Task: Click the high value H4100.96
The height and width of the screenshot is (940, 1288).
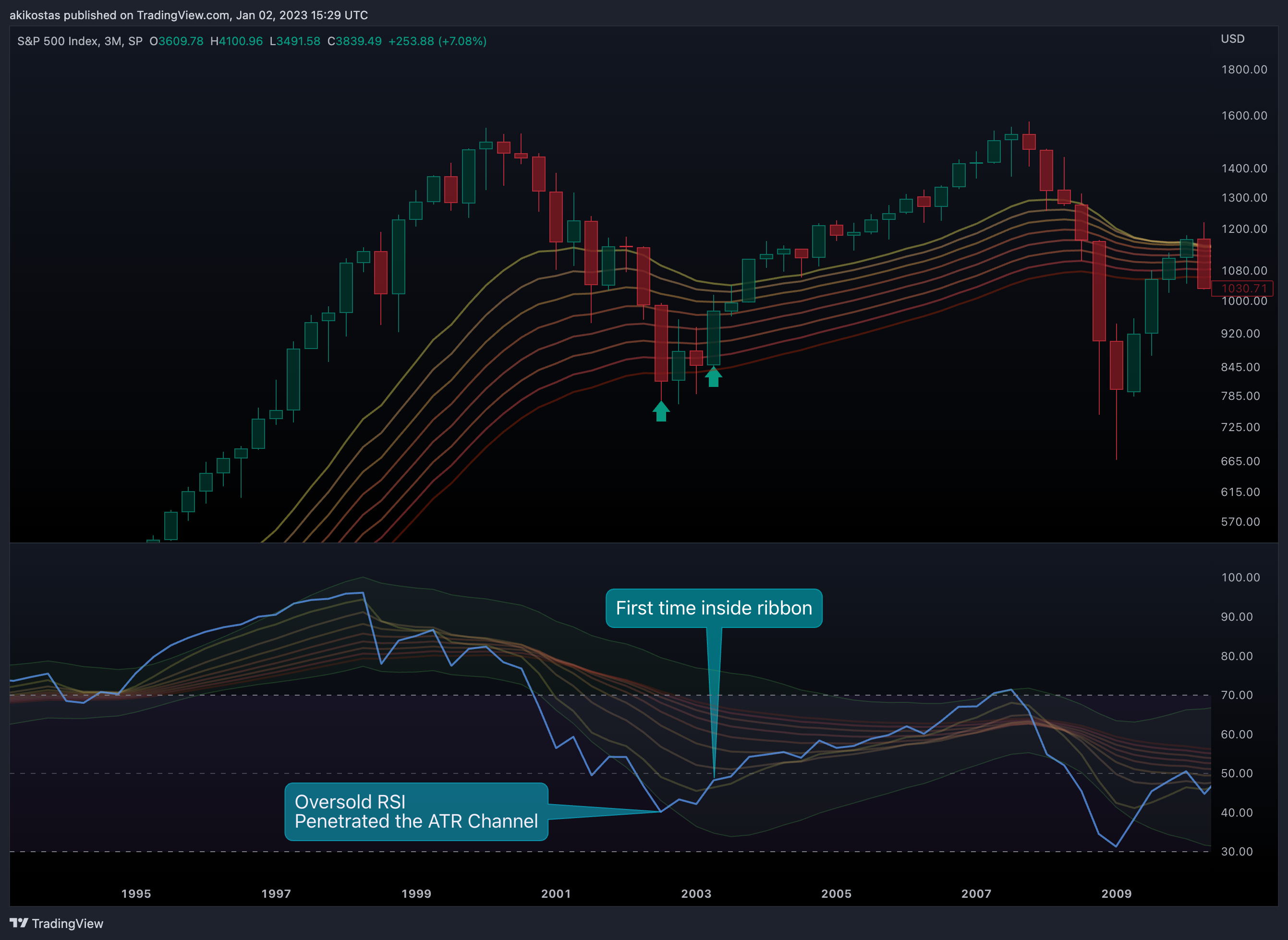Action: tap(237, 41)
